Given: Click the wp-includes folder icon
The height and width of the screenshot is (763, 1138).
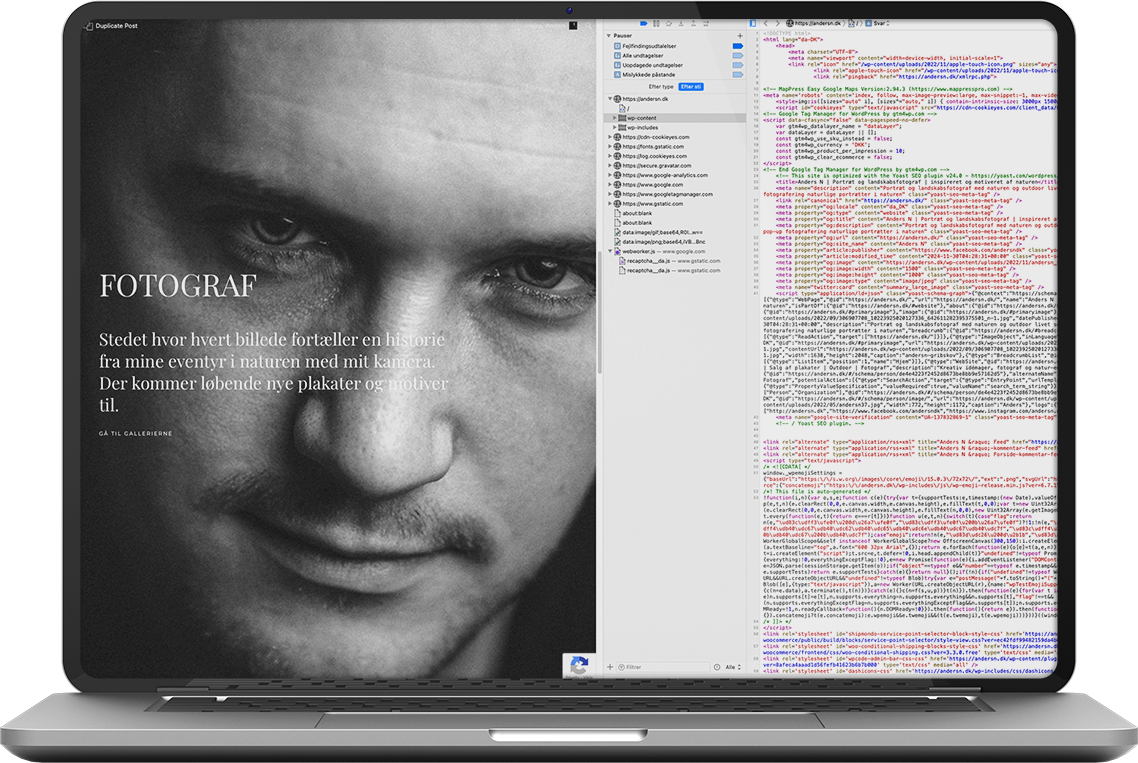Looking at the screenshot, I should click(x=622, y=127).
